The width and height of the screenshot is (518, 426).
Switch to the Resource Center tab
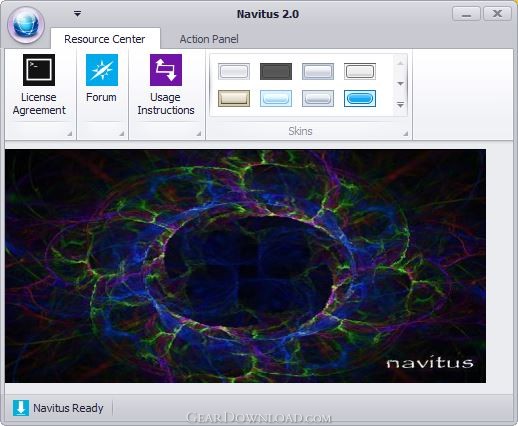[x=105, y=39]
